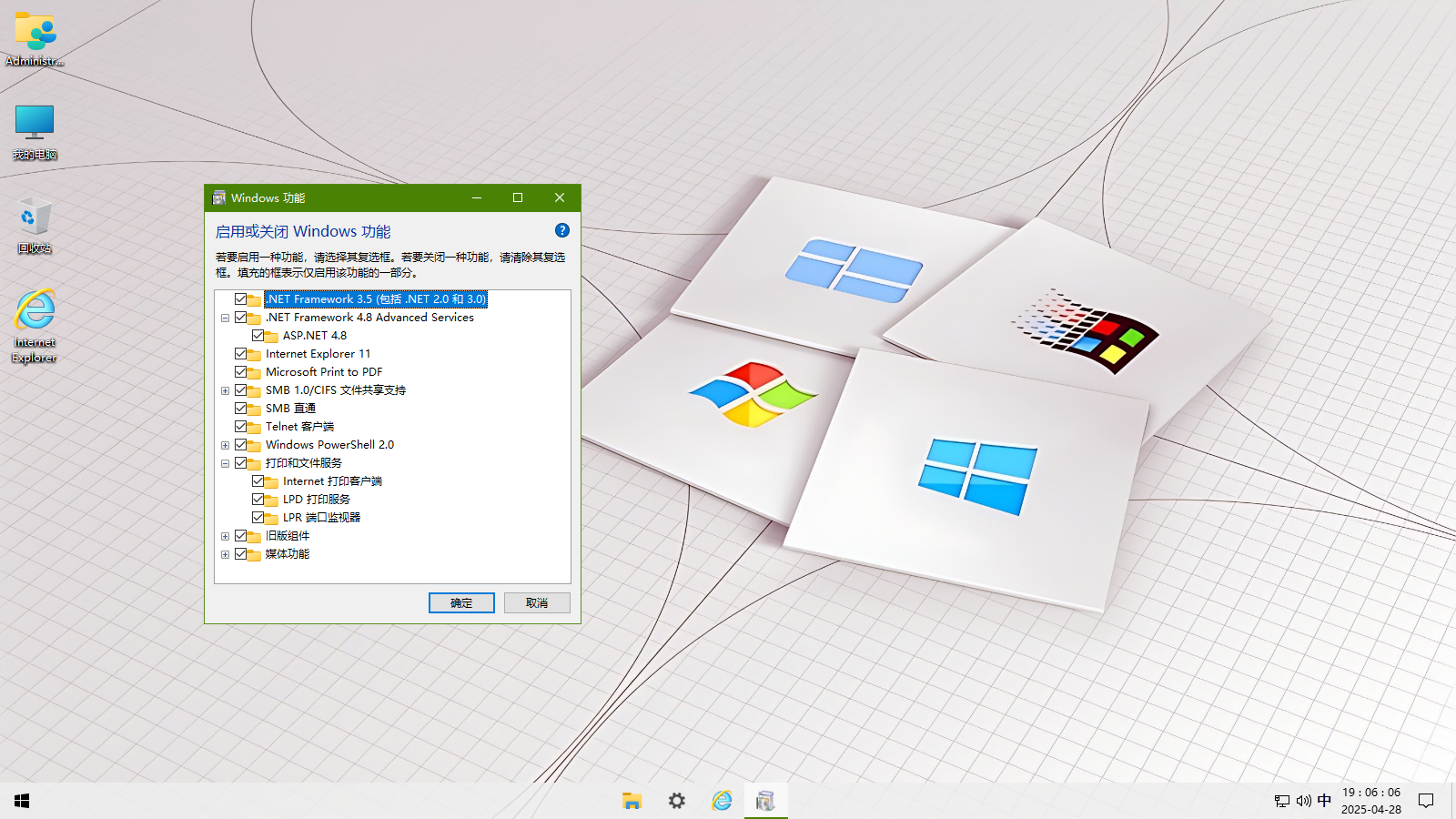The width and height of the screenshot is (1456, 819).
Task: Click the volume speaker tray icon
Action: (1303, 801)
